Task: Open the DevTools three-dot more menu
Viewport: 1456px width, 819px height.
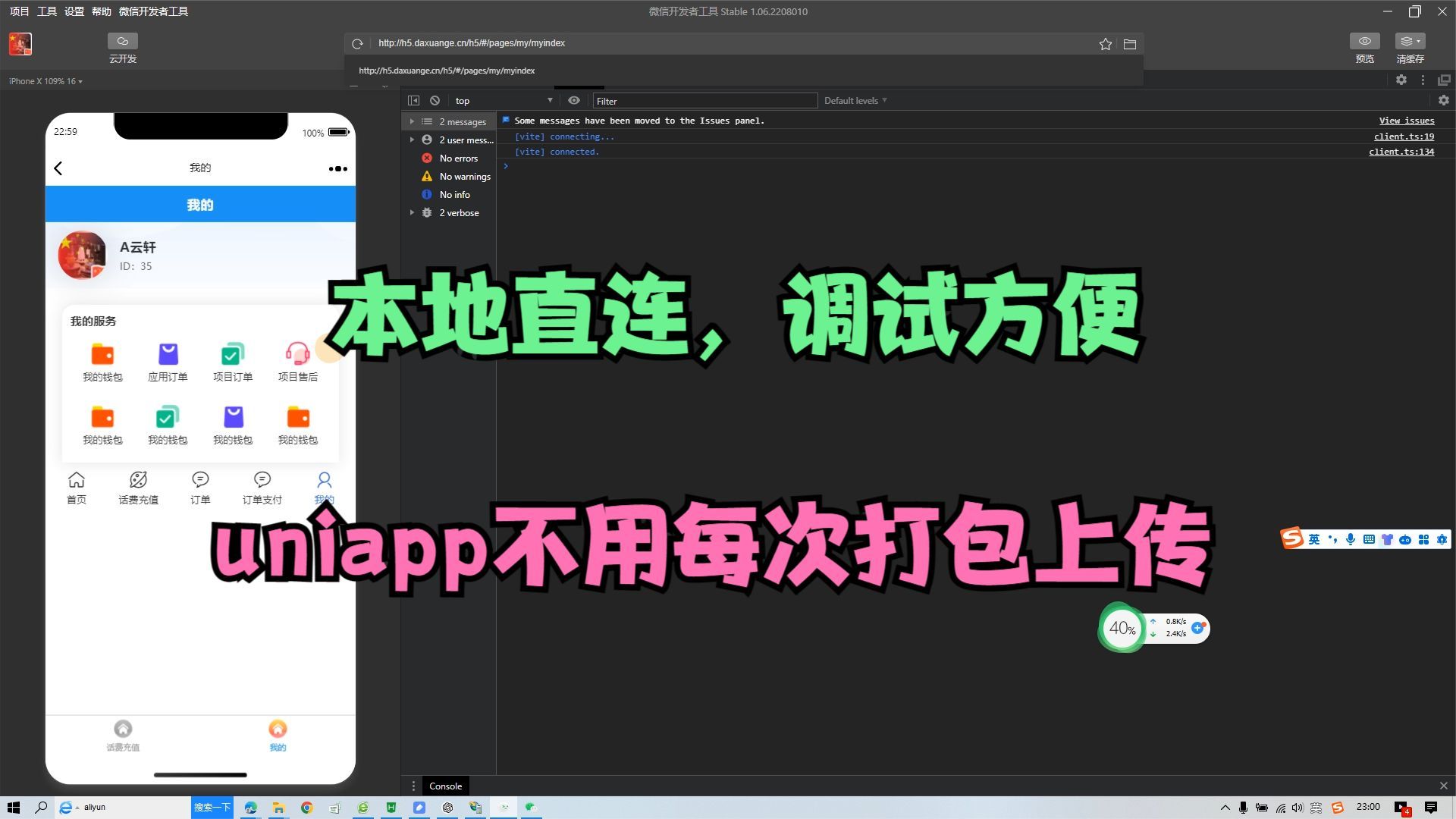Action: click(1423, 80)
